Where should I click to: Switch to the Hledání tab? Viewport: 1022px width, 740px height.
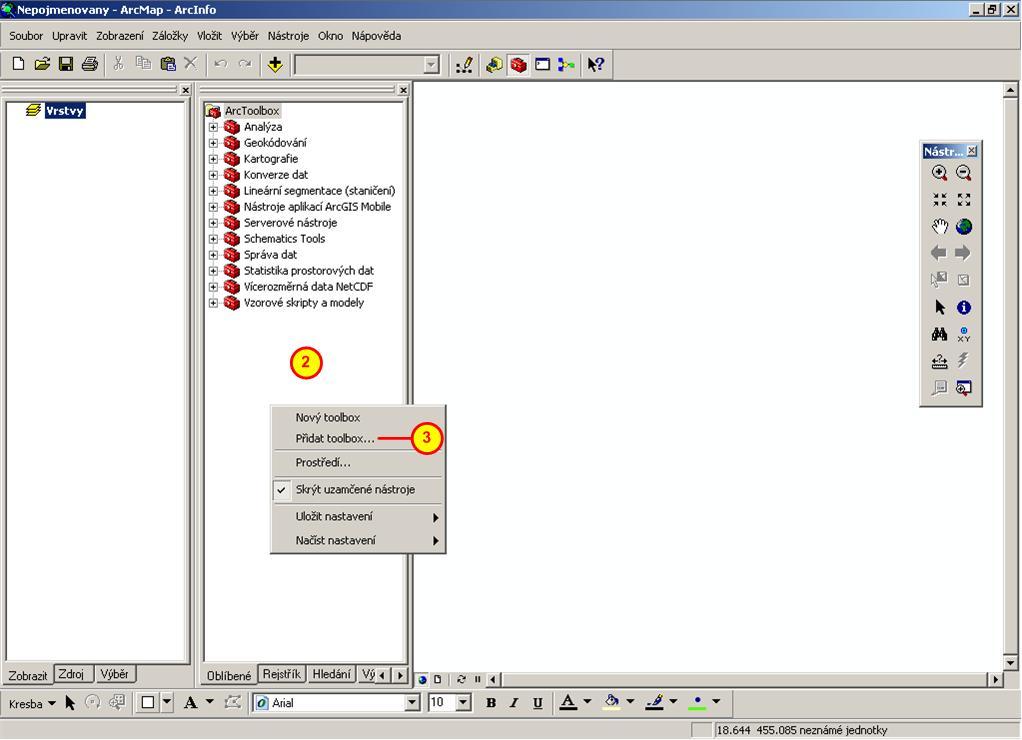click(331, 674)
